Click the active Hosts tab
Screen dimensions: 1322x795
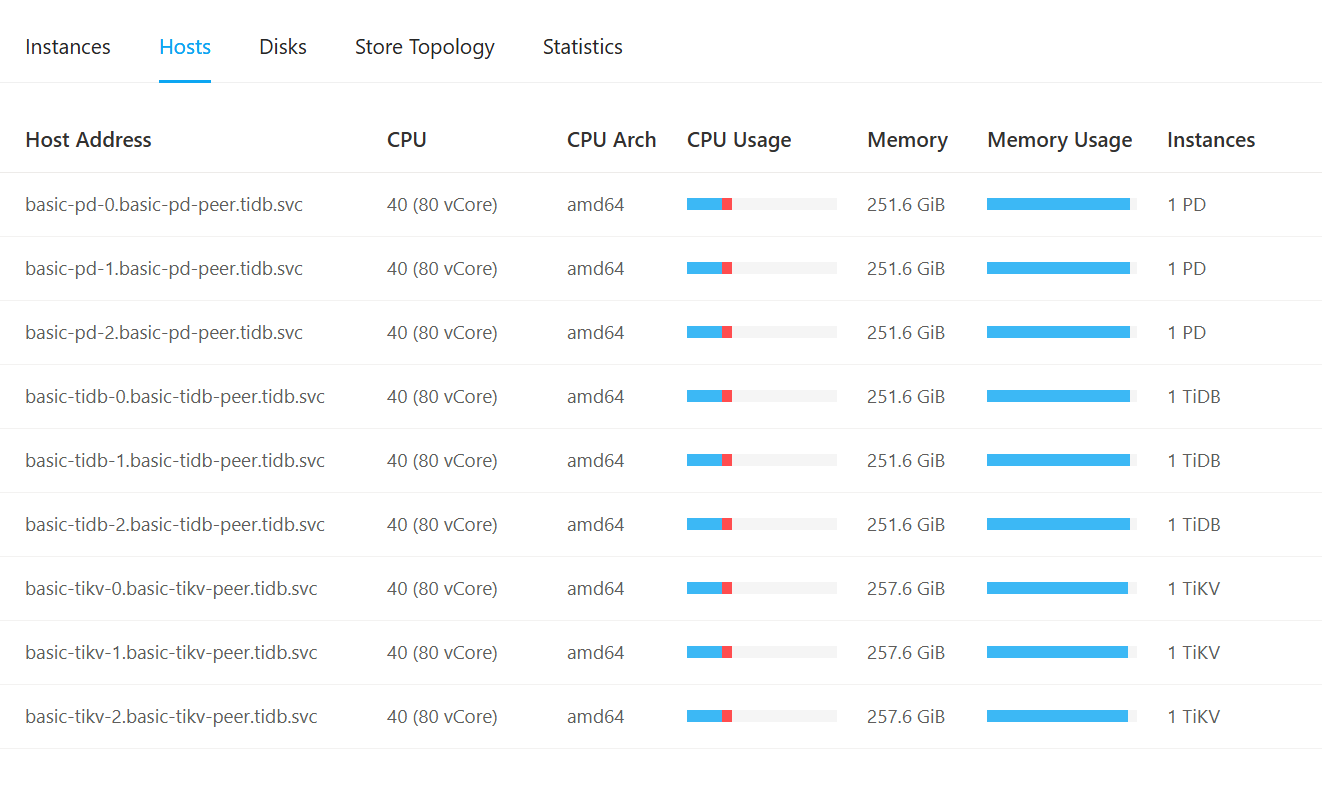(x=185, y=47)
